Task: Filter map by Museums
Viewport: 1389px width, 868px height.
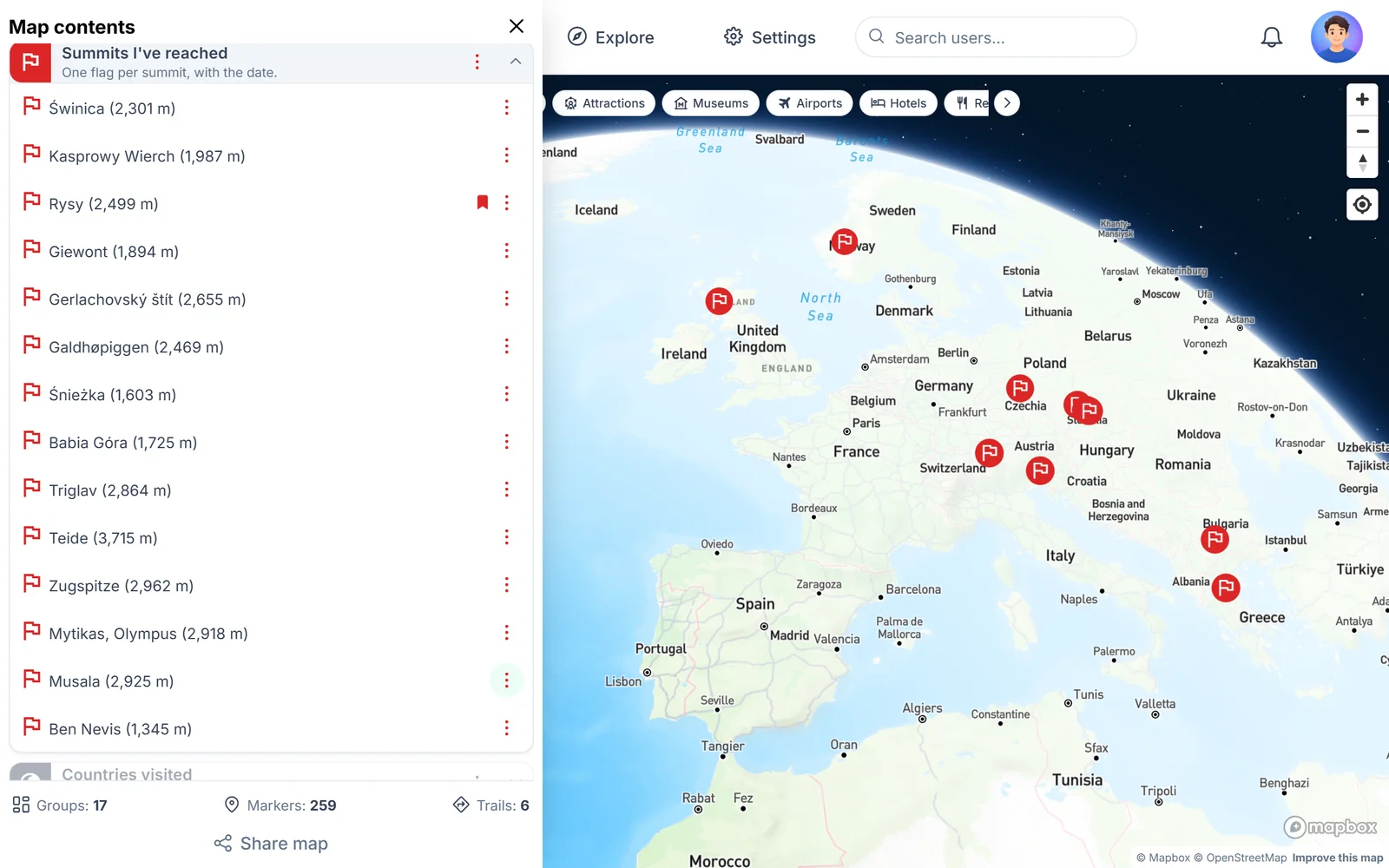Action: pos(711,103)
